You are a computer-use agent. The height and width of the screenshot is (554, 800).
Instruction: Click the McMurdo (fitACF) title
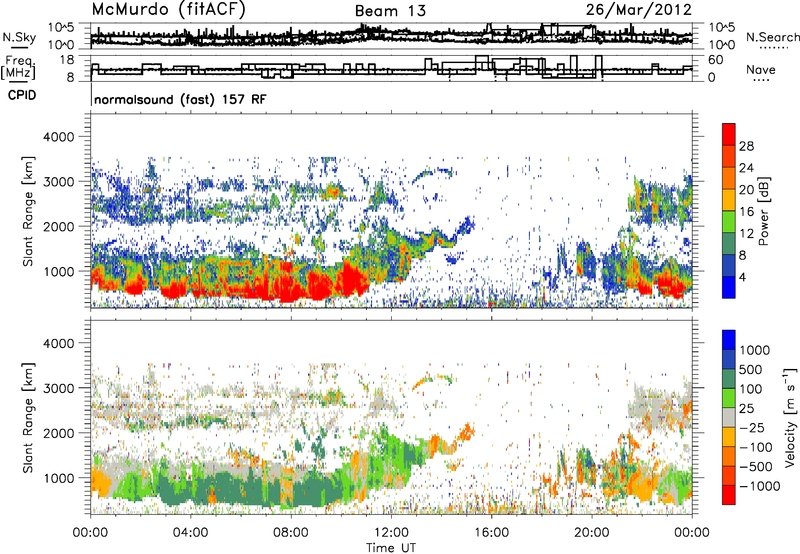[168, 10]
